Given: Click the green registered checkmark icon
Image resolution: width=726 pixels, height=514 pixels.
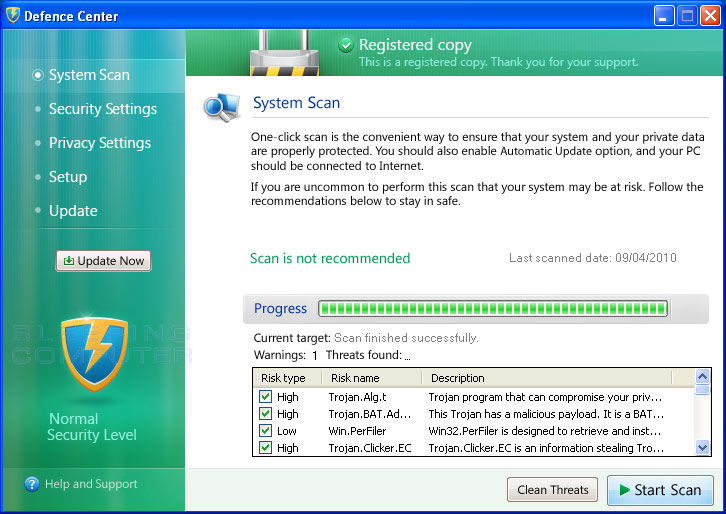Looking at the screenshot, I should [x=346, y=45].
